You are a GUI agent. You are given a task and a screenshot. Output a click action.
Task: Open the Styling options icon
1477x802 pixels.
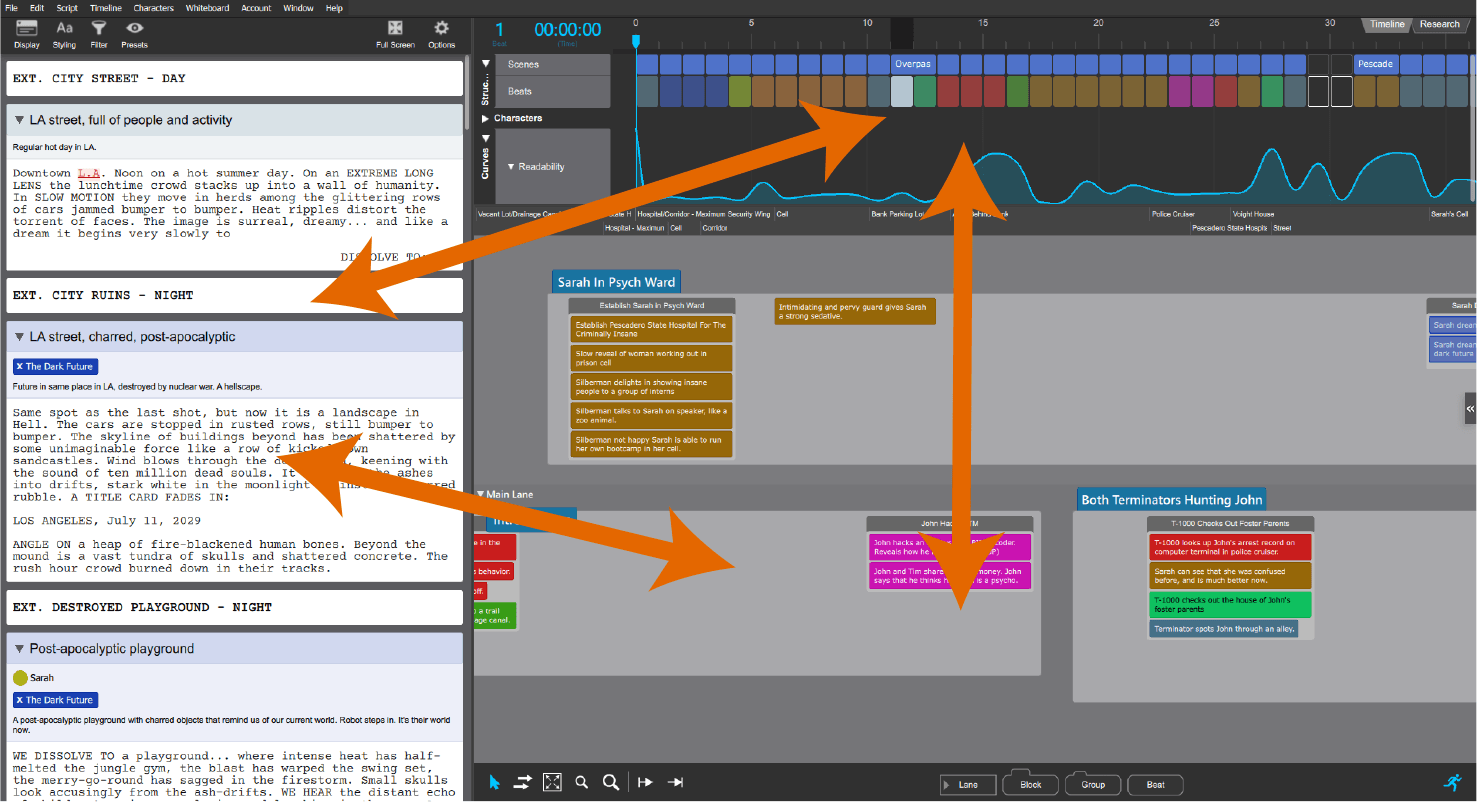click(64, 28)
